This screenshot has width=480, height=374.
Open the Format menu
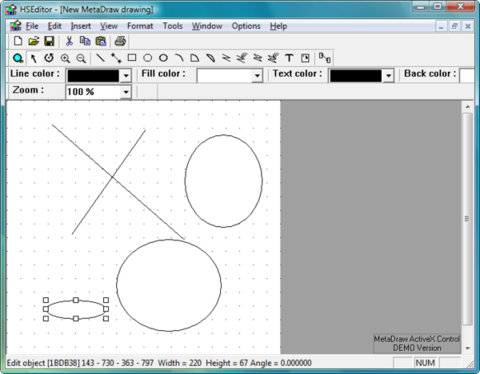pos(140,26)
